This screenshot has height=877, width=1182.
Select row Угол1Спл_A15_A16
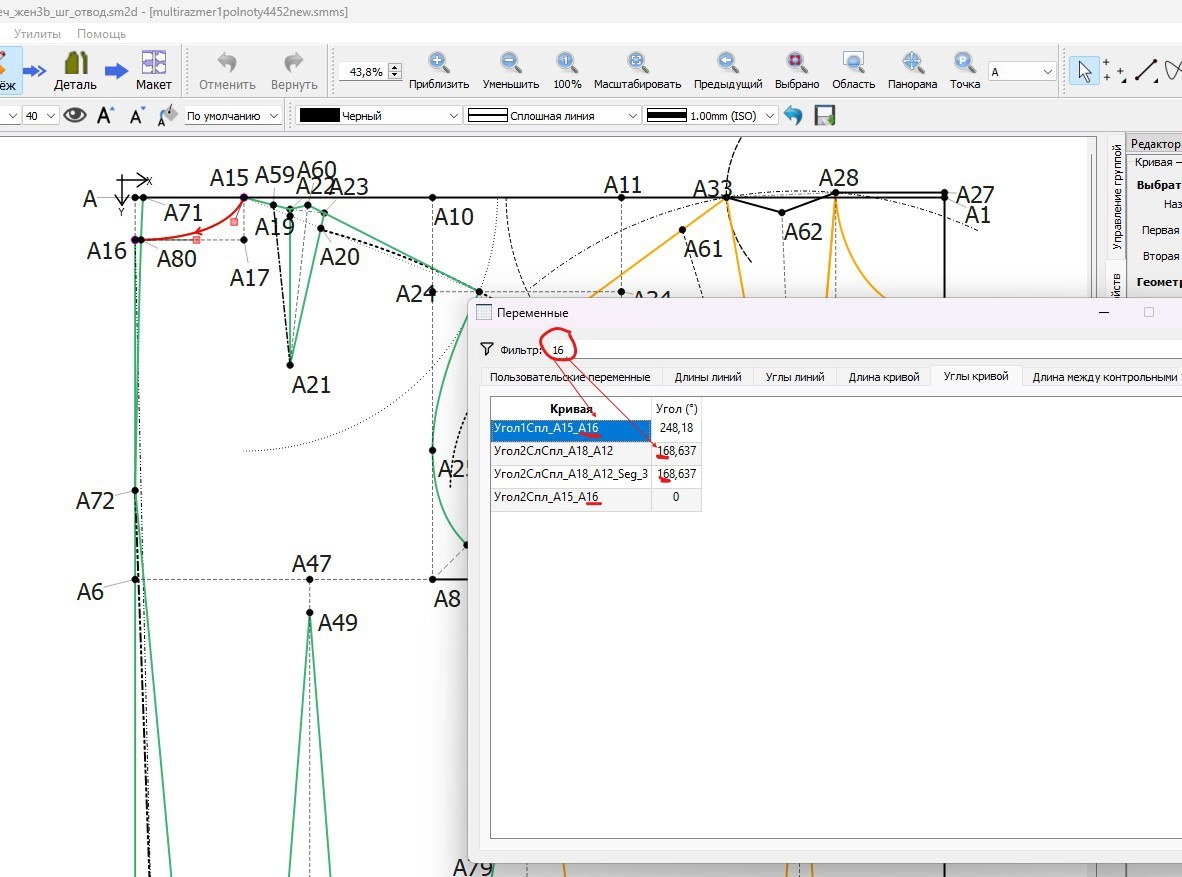(571, 428)
